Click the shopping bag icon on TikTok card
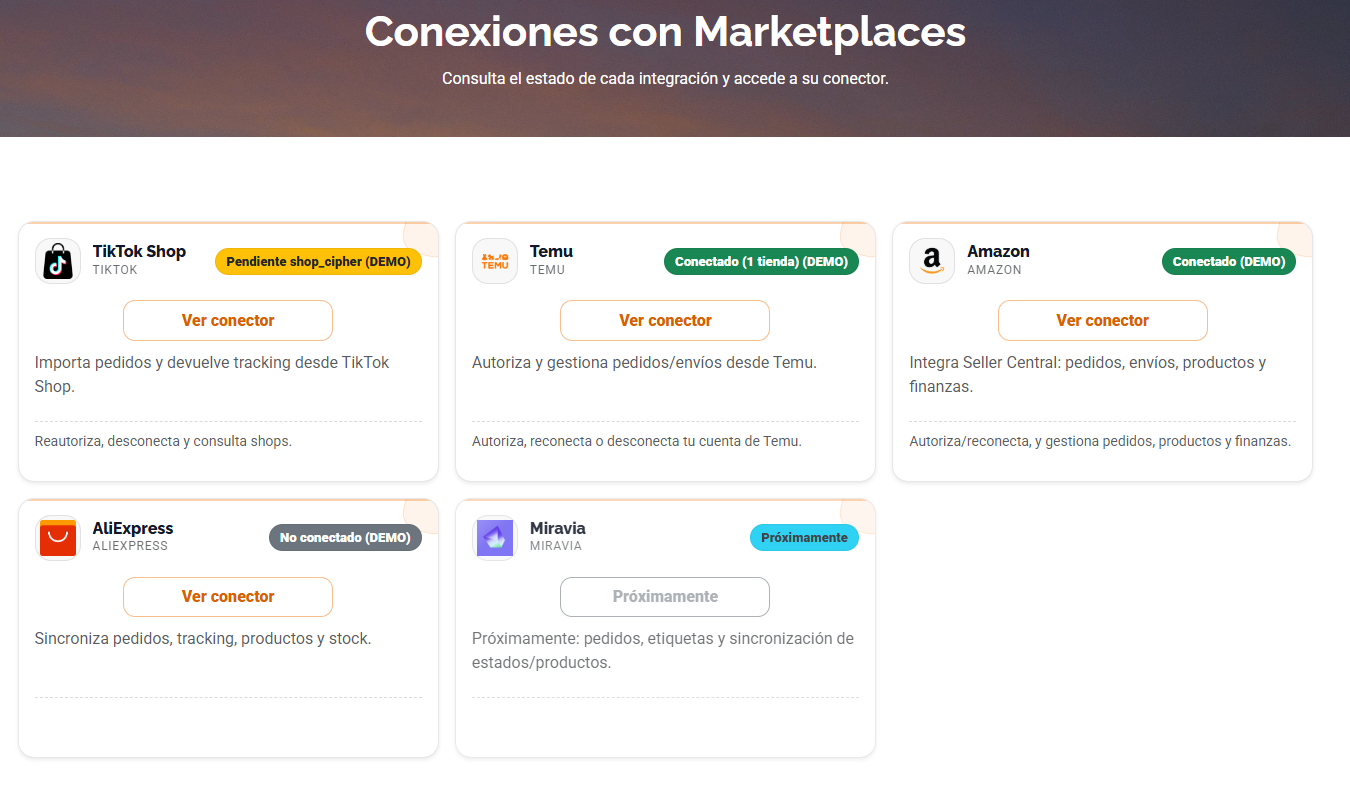The height and width of the screenshot is (787, 1350). coord(57,260)
